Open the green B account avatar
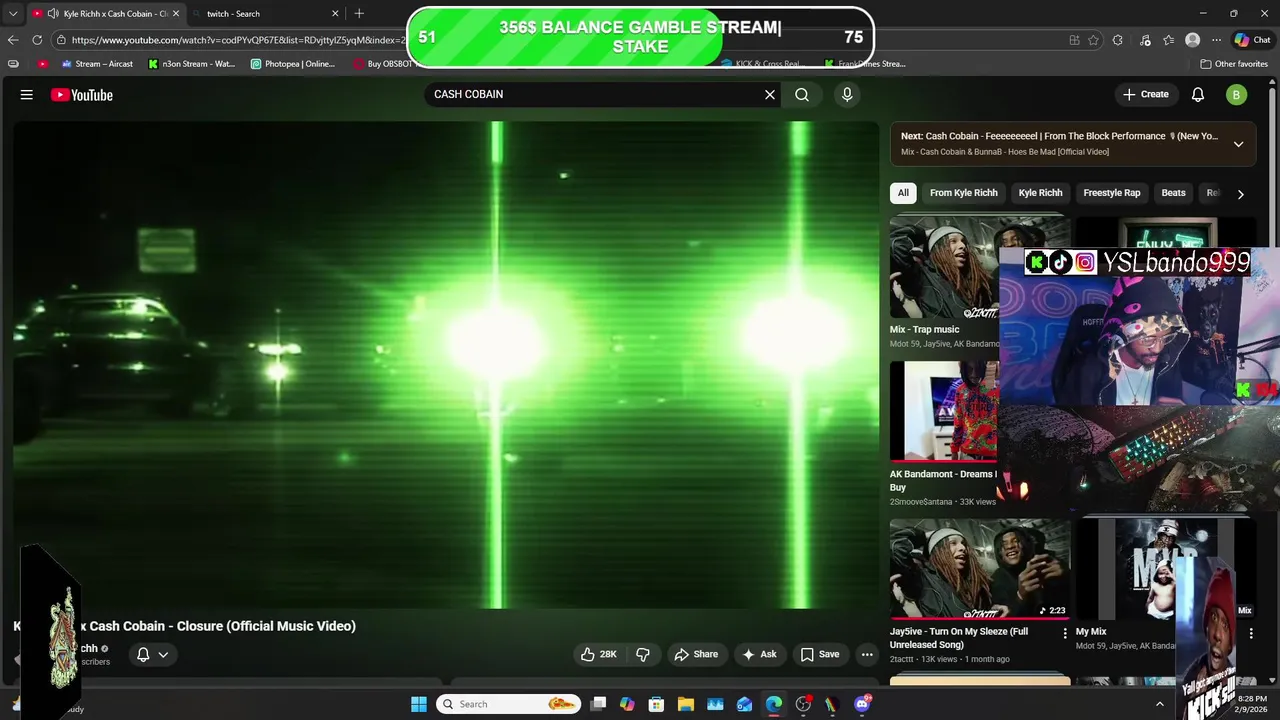1280x720 pixels. tap(1236, 94)
